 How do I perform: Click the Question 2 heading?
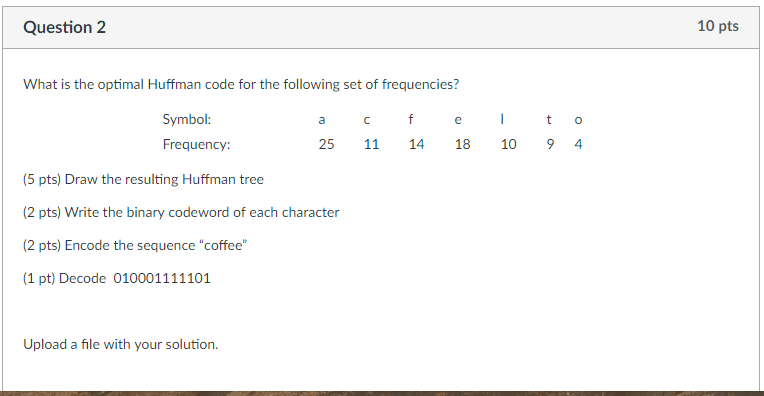(x=64, y=27)
